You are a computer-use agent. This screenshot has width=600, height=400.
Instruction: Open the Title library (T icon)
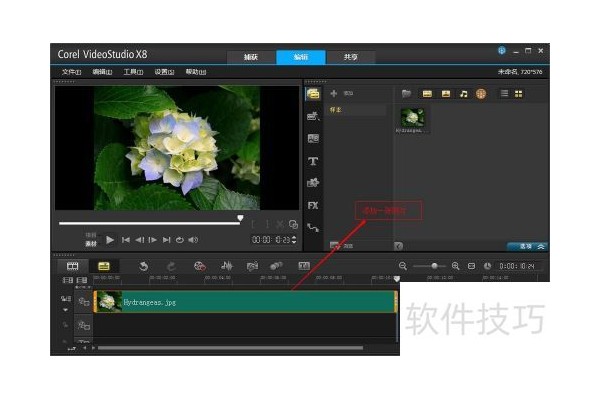point(313,161)
